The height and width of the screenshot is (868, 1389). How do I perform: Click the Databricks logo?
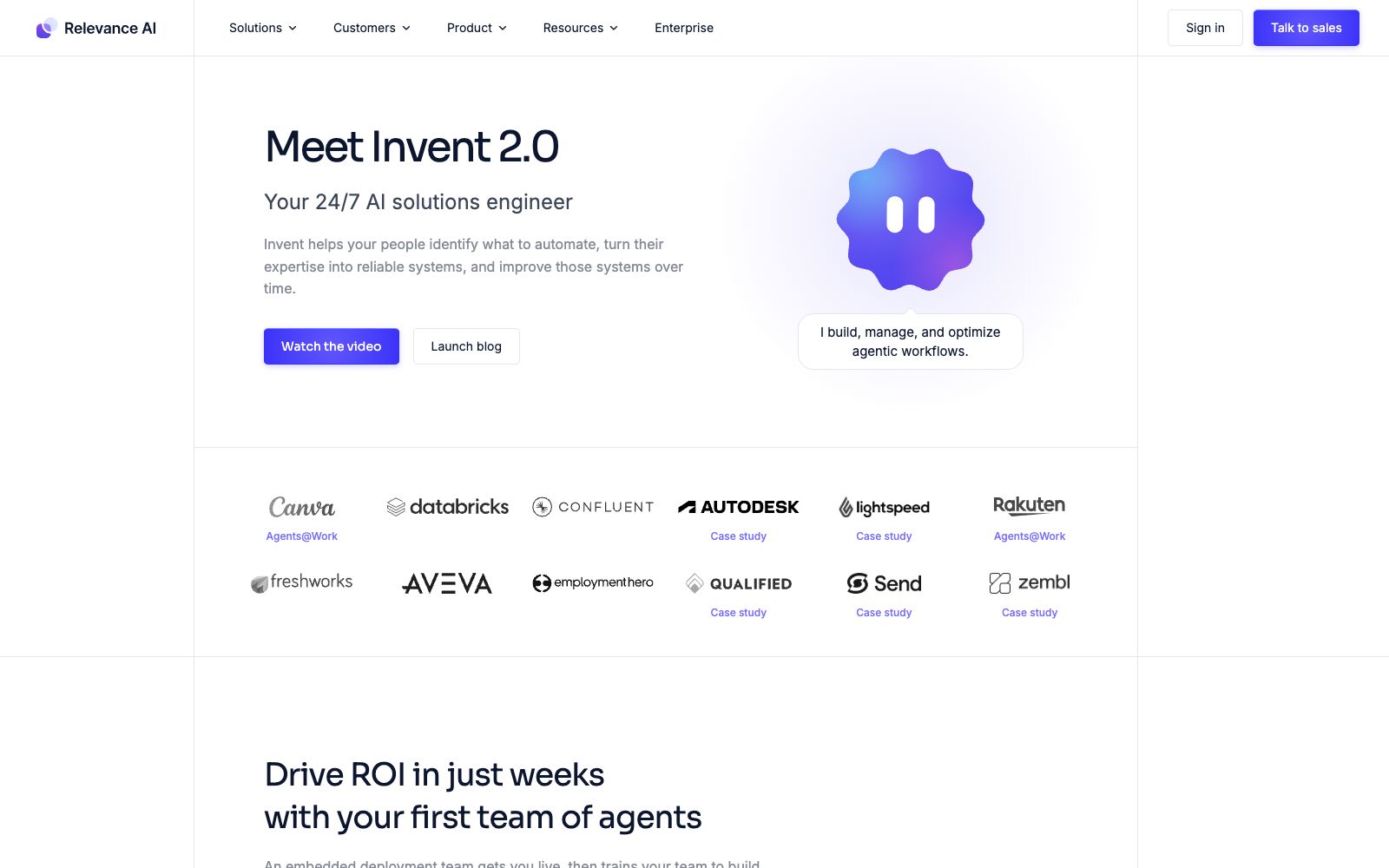448,507
